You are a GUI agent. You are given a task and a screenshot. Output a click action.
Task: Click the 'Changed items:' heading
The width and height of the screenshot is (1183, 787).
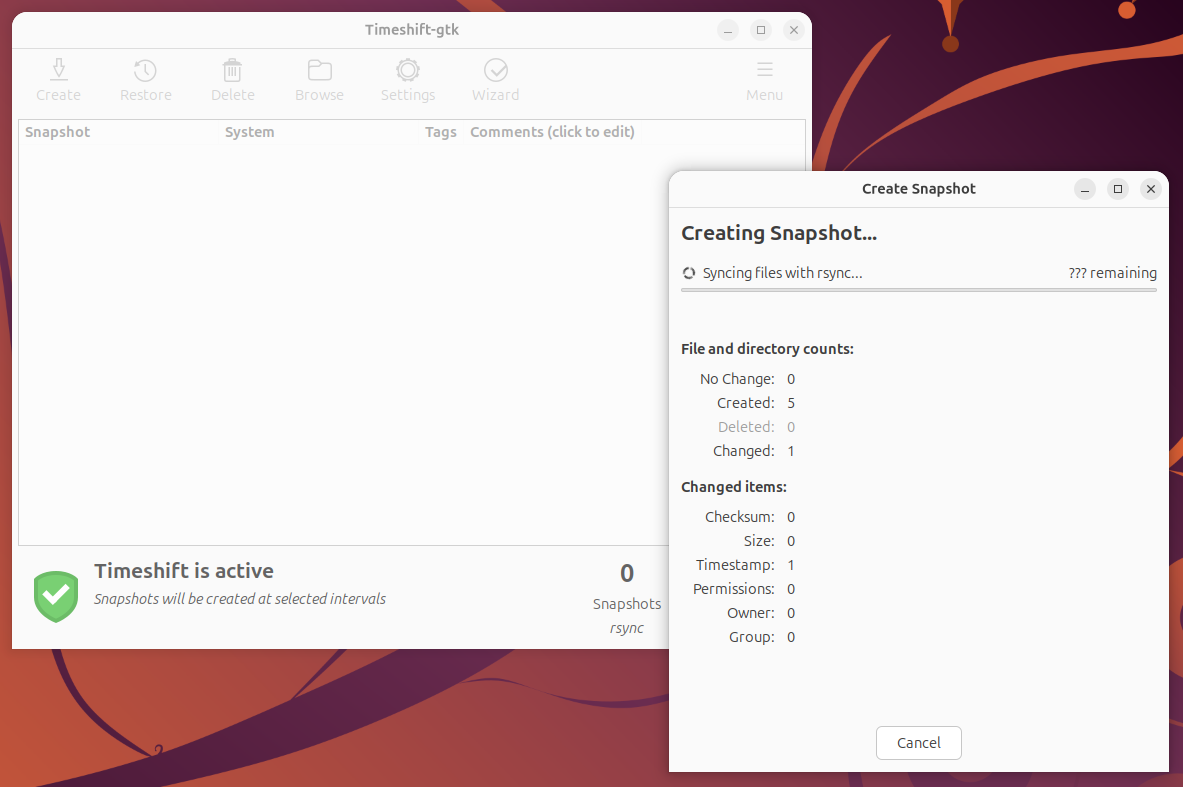pyautogui.click(x=733, y=487)
